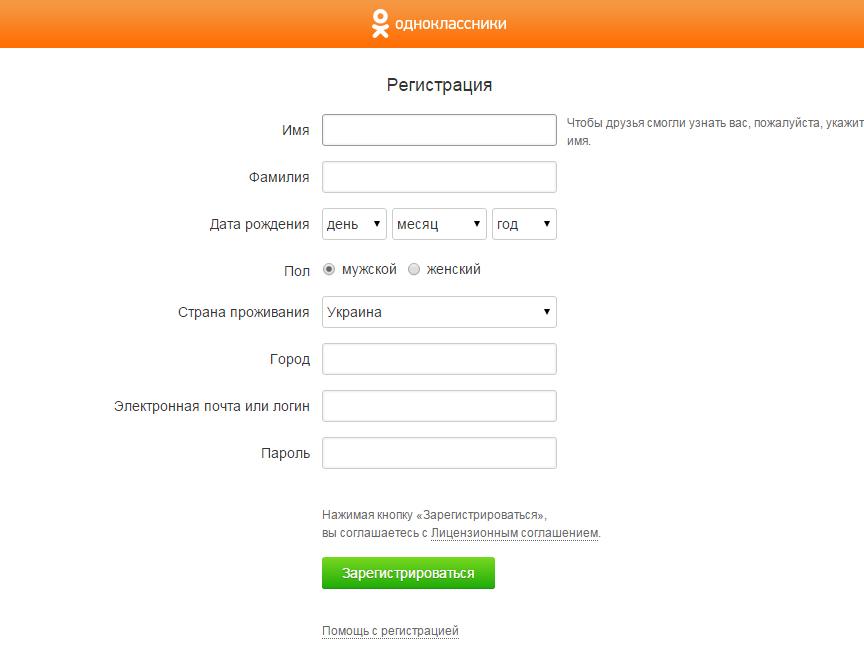Open the Помощь с регистрацией link
The height and width of the screenshot is (663, 864).
(390, 630)
